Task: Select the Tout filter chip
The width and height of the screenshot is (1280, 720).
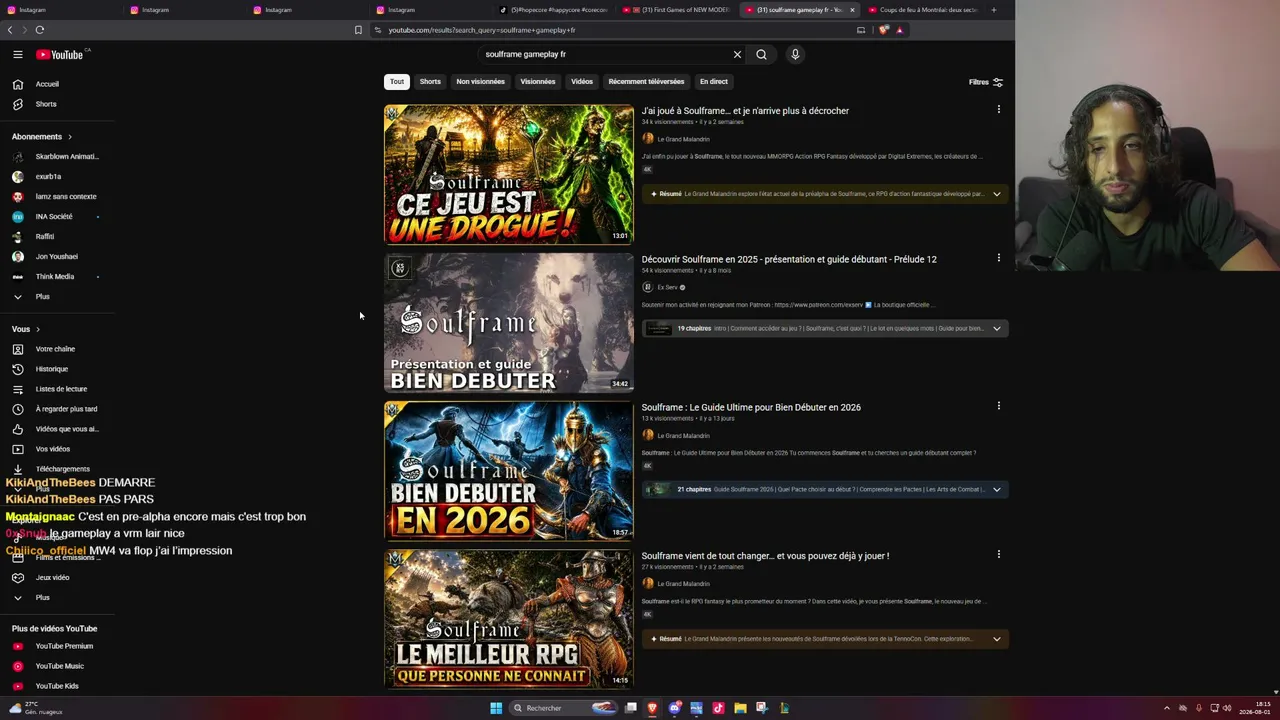Action: click(x=397, y=82)
